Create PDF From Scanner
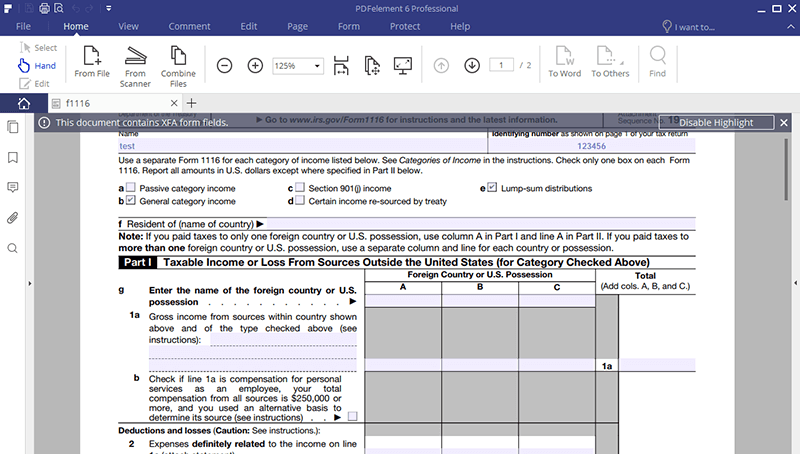 [x=135, y=66]
